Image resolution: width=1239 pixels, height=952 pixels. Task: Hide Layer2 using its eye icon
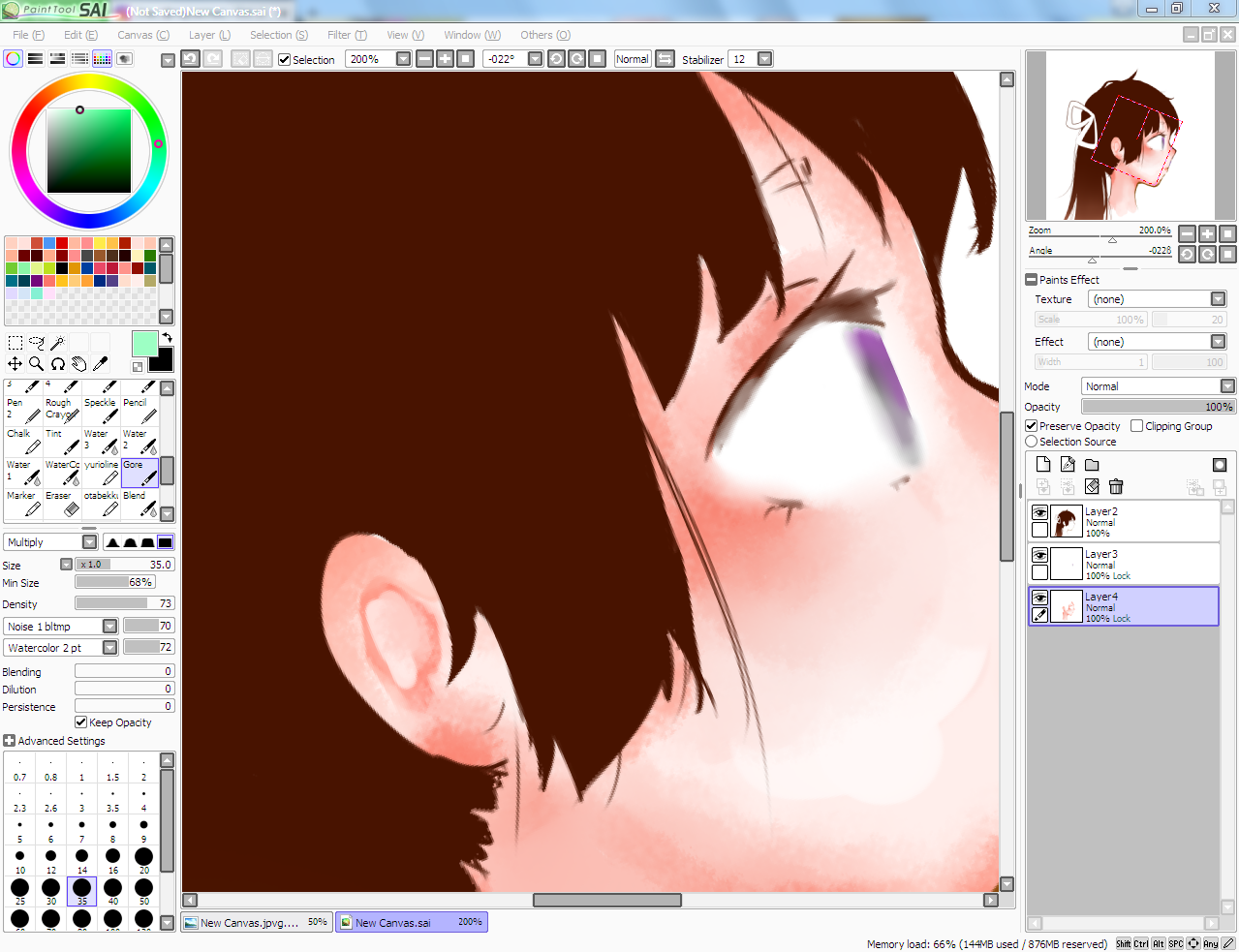pyautogui.click(x=1039, y=512)
